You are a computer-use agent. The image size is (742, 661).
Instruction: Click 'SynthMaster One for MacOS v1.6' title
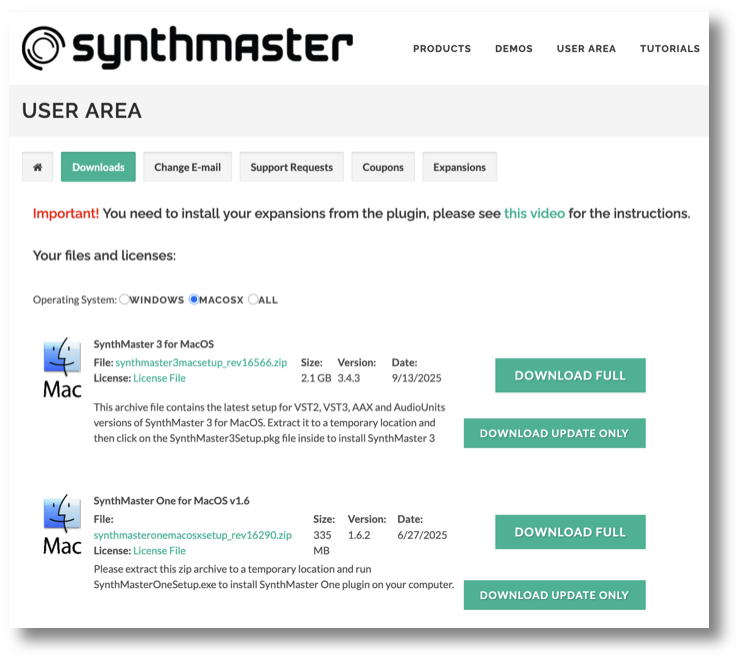tap(171, 501)
